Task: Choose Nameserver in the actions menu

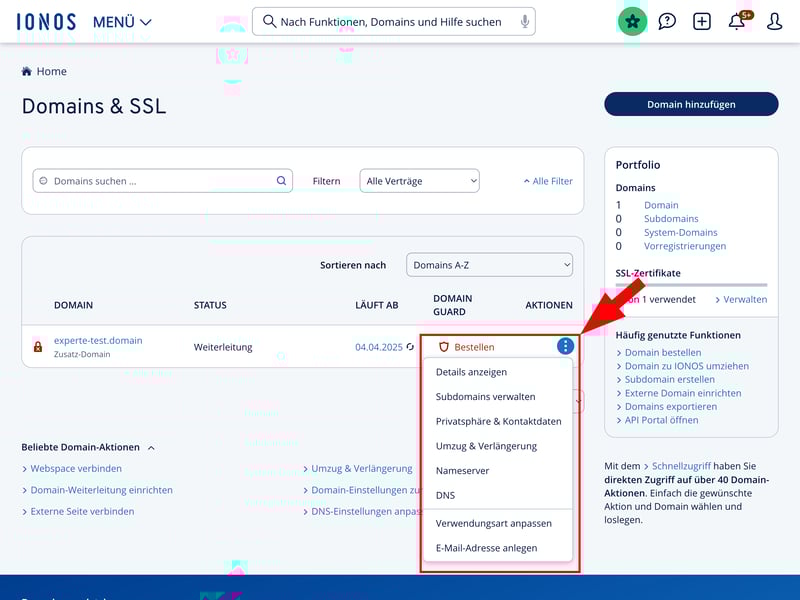Action: pos(462,470)
